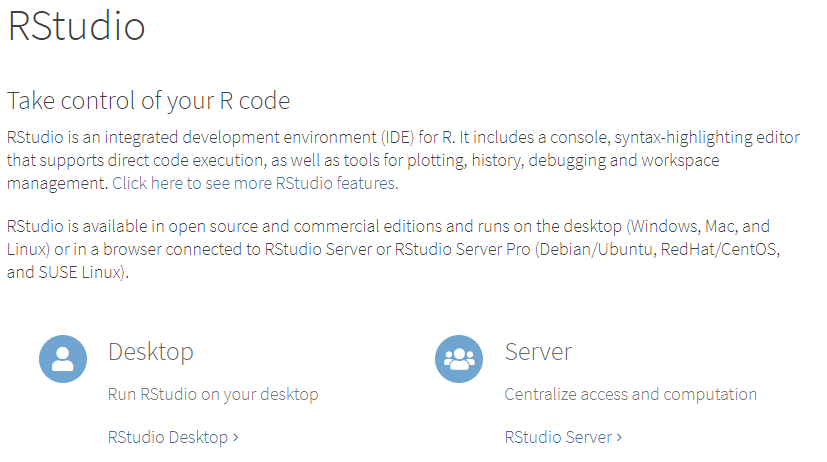Open the RStudio Desktop link
The image size is (827, 462).
point(173,437)
